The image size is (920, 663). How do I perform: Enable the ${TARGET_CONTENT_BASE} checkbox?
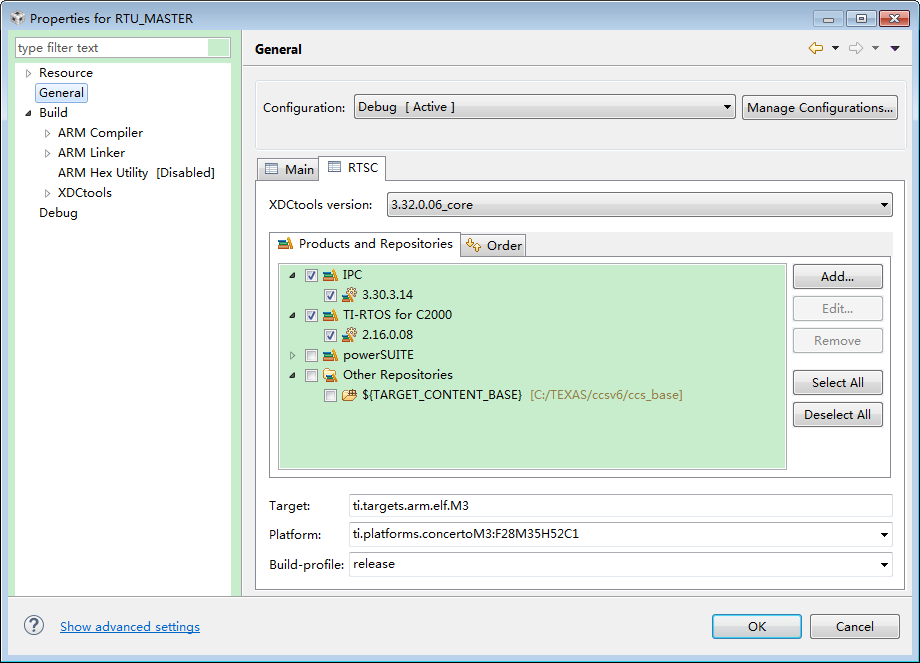pos(330,395)
